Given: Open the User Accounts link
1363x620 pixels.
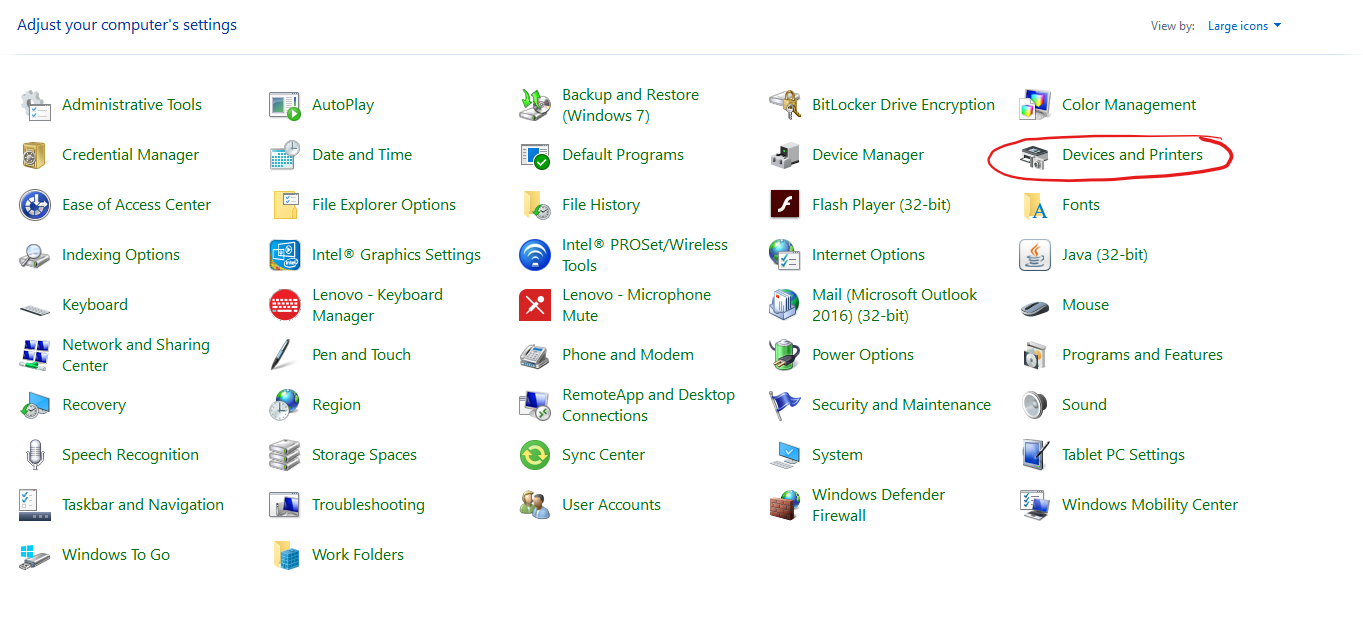Looking at the screenshot, I should click(x=611, y=505).
